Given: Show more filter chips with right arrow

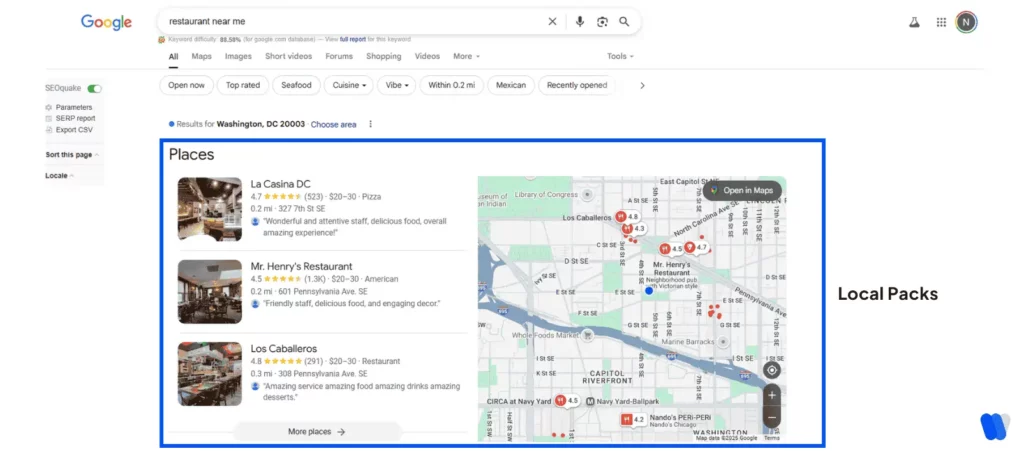Looking at the screenshot, I should click(x=642, y=86).
